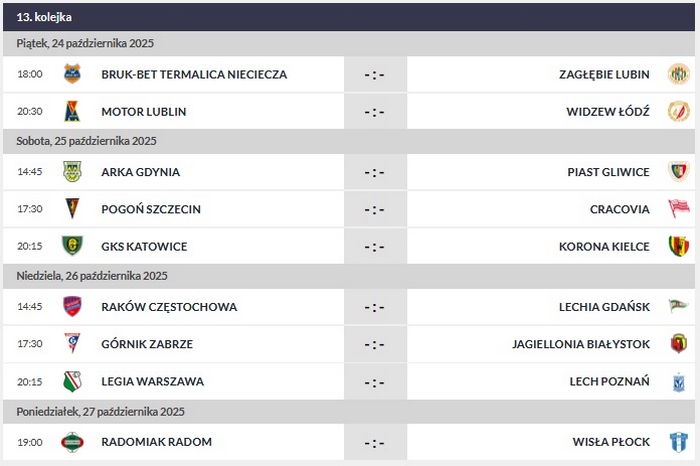Click the Górnik Zabrze vs Jagiellonia score box
Screen dimensions: 700x466
pos(375,344)
